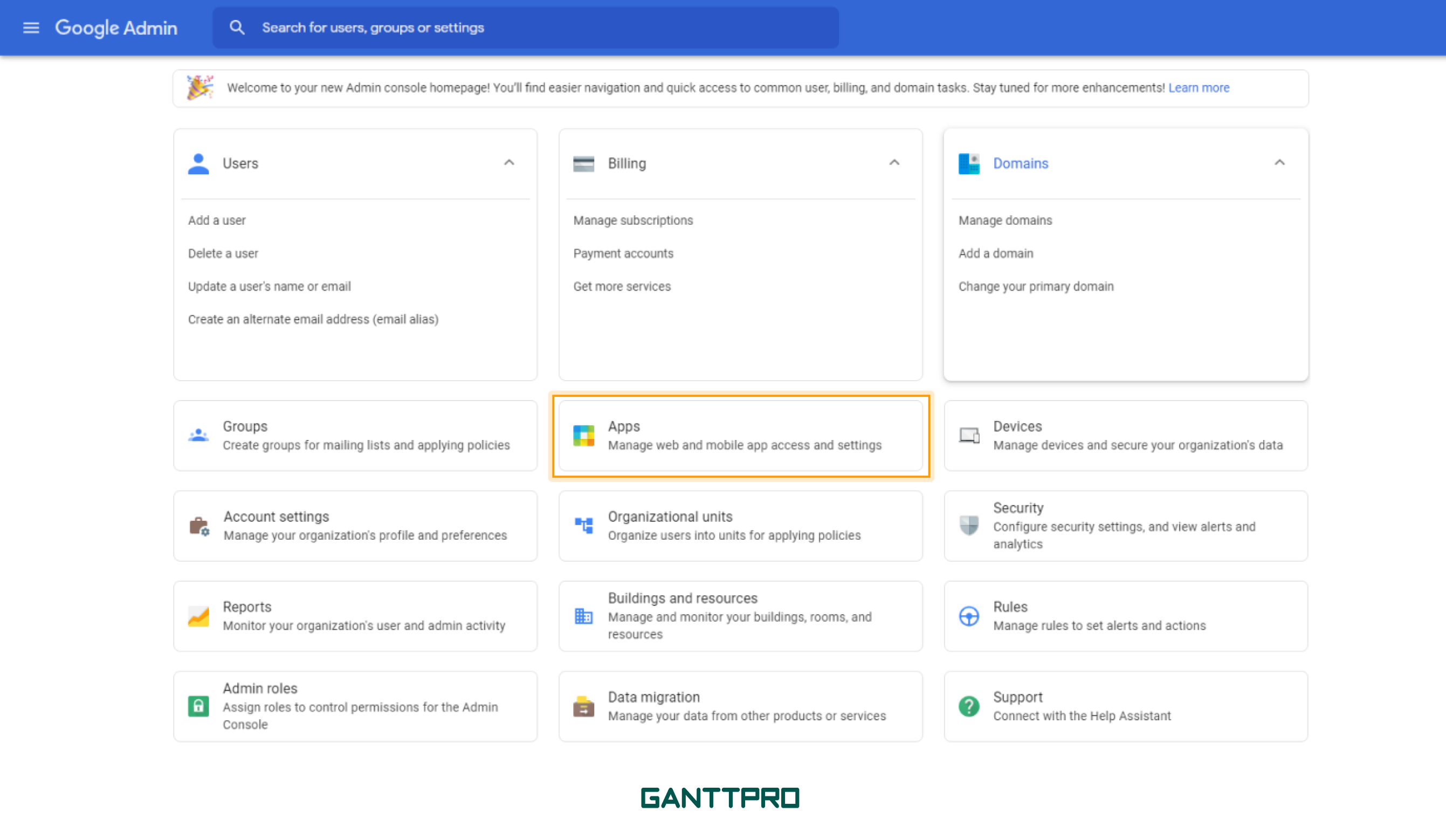This screenshot has width=1446, height=840.
Task: Select Update a user's name or email
Action: point(270,286)
